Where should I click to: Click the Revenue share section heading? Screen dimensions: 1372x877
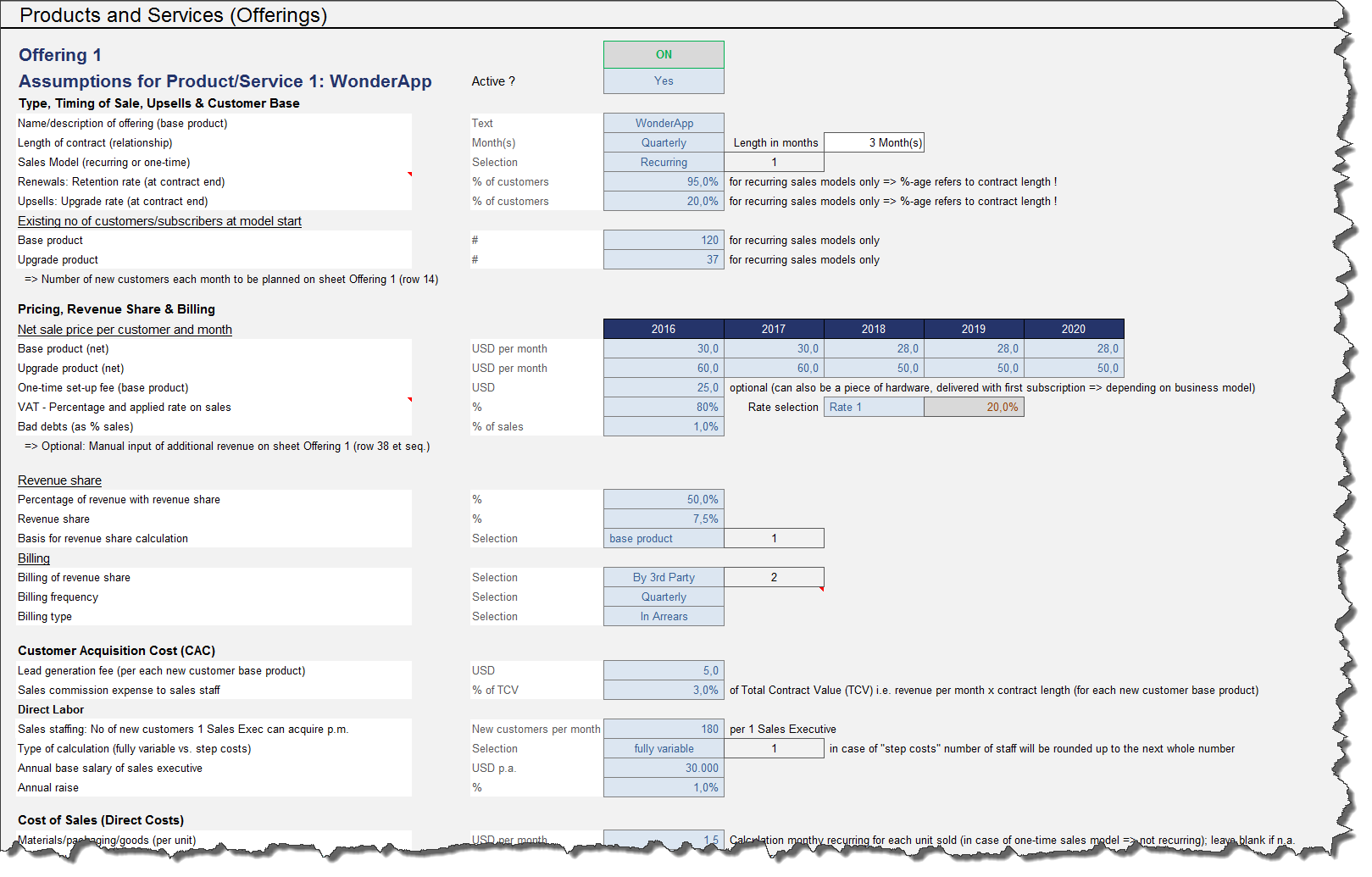click(x=59, y=480)
